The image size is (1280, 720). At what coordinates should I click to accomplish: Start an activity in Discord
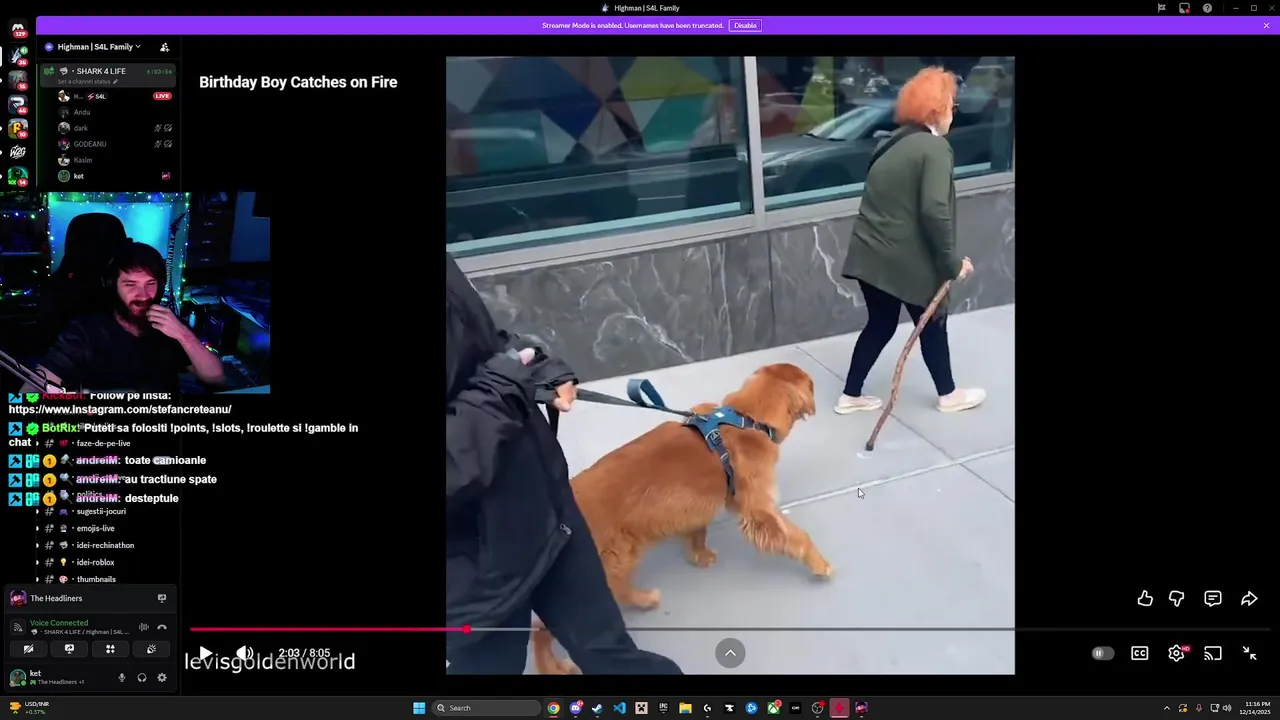pos(110,649)
